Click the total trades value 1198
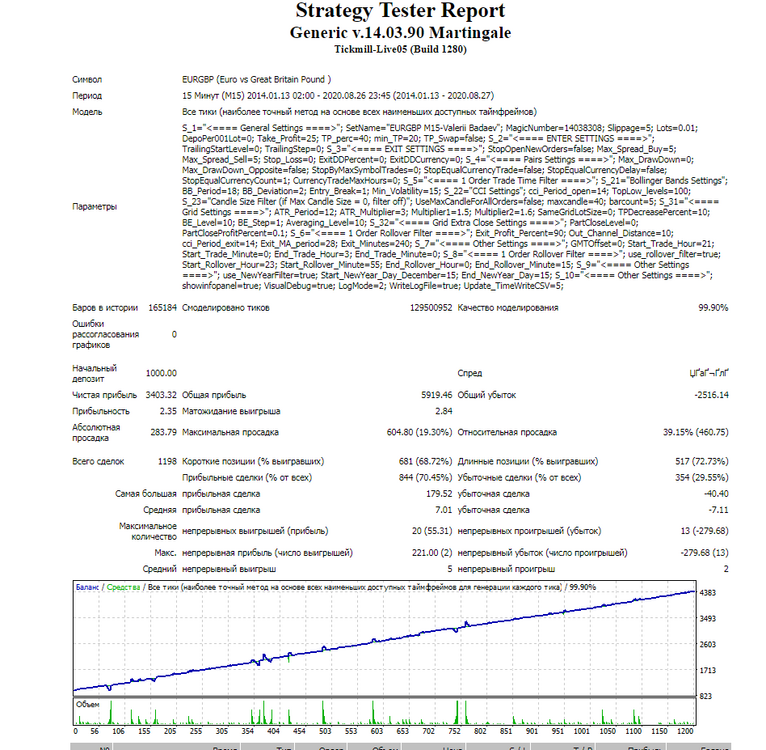 pyautogui.click(x=167, y=462)
